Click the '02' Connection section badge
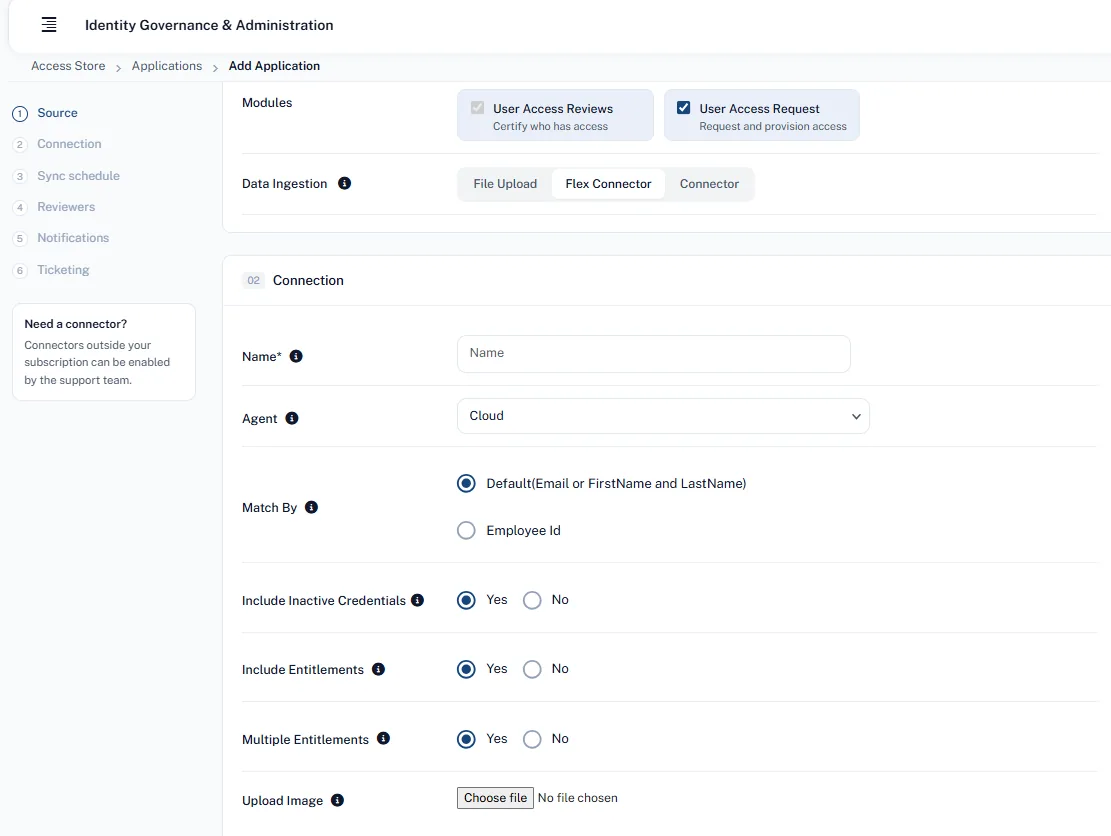Screen dimensions: 1111x836 coord(254,281)
